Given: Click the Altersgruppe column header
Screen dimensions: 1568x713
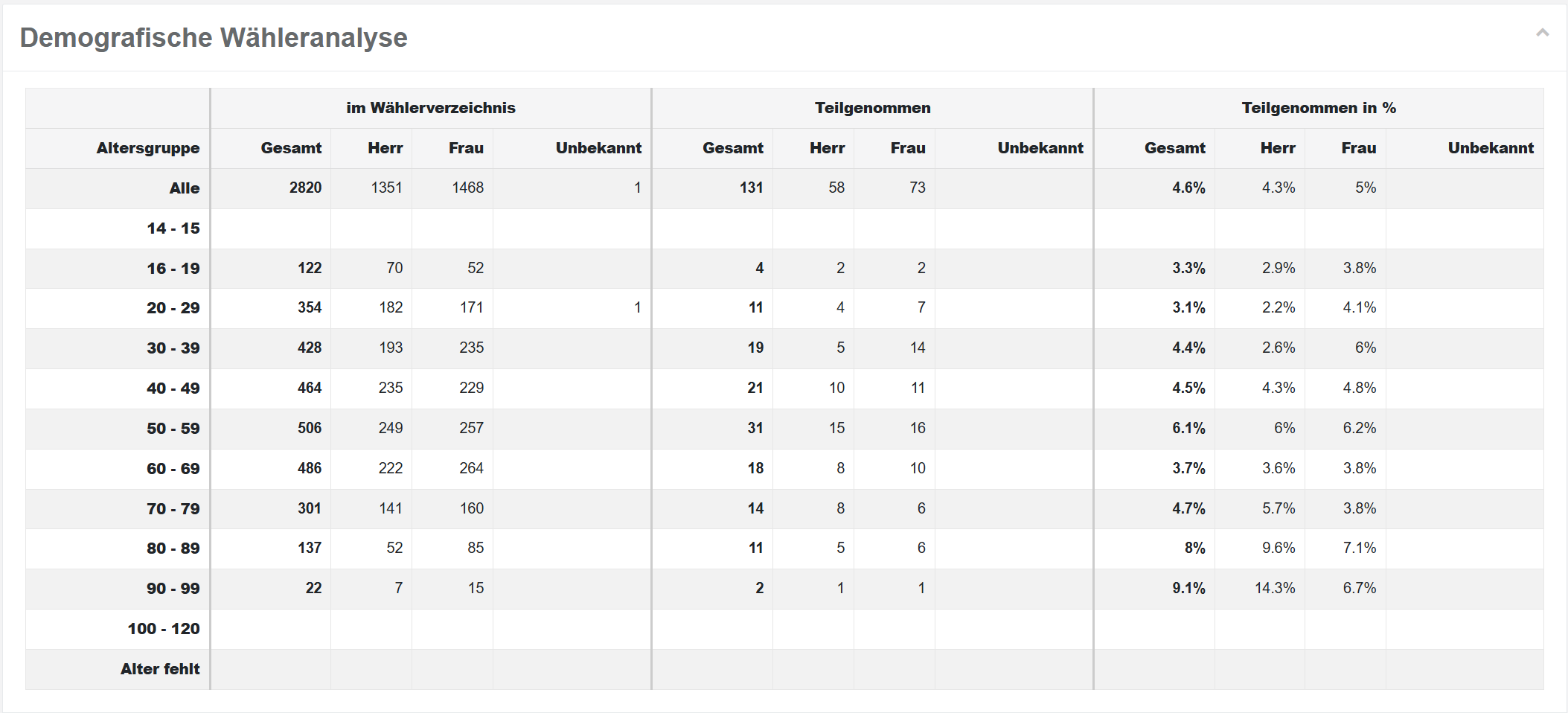Looking at the screenshot, I should (147, 148).
